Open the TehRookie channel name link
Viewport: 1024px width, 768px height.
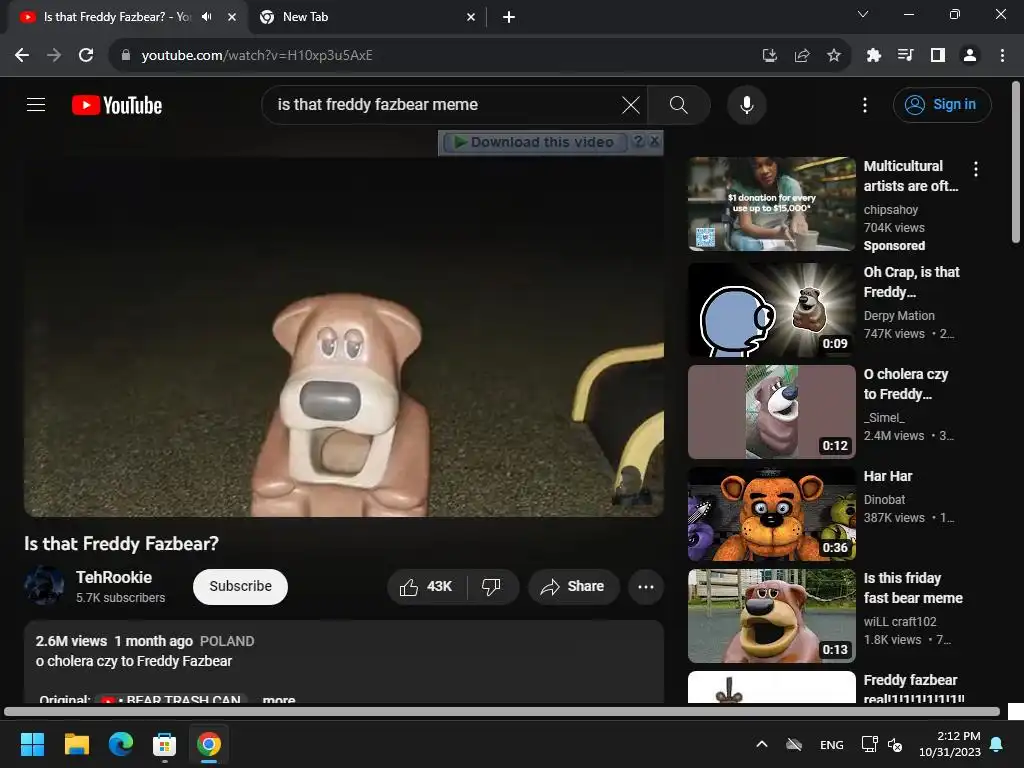[x=114, y=577]
